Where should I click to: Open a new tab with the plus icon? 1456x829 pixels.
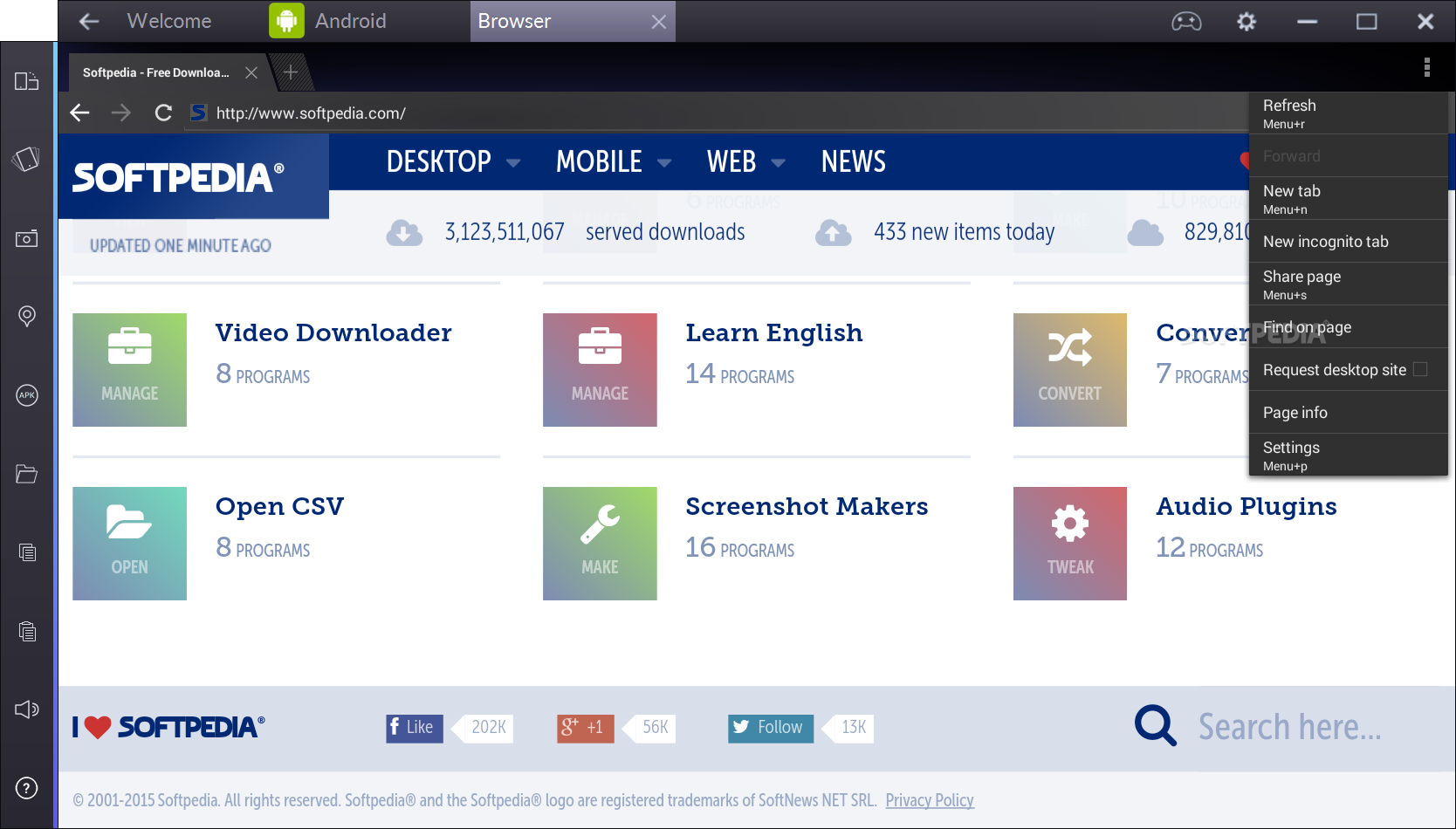coord(291,72)
